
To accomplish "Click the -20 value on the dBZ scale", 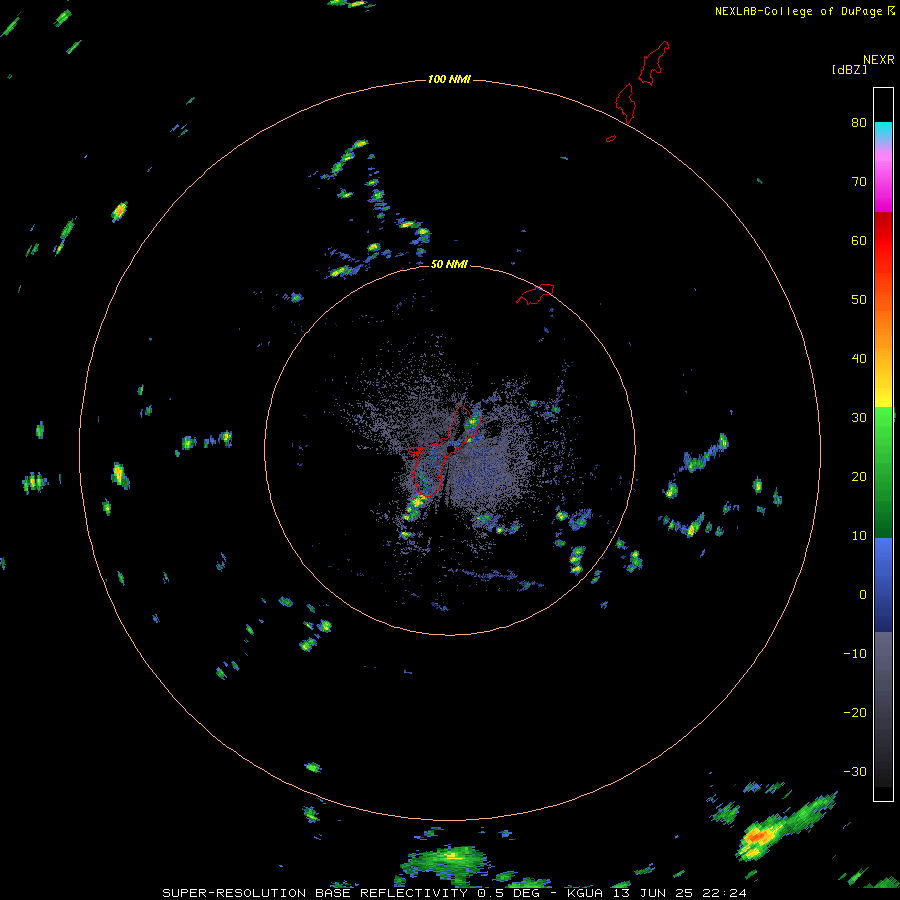I will click(x=855, y=713).
